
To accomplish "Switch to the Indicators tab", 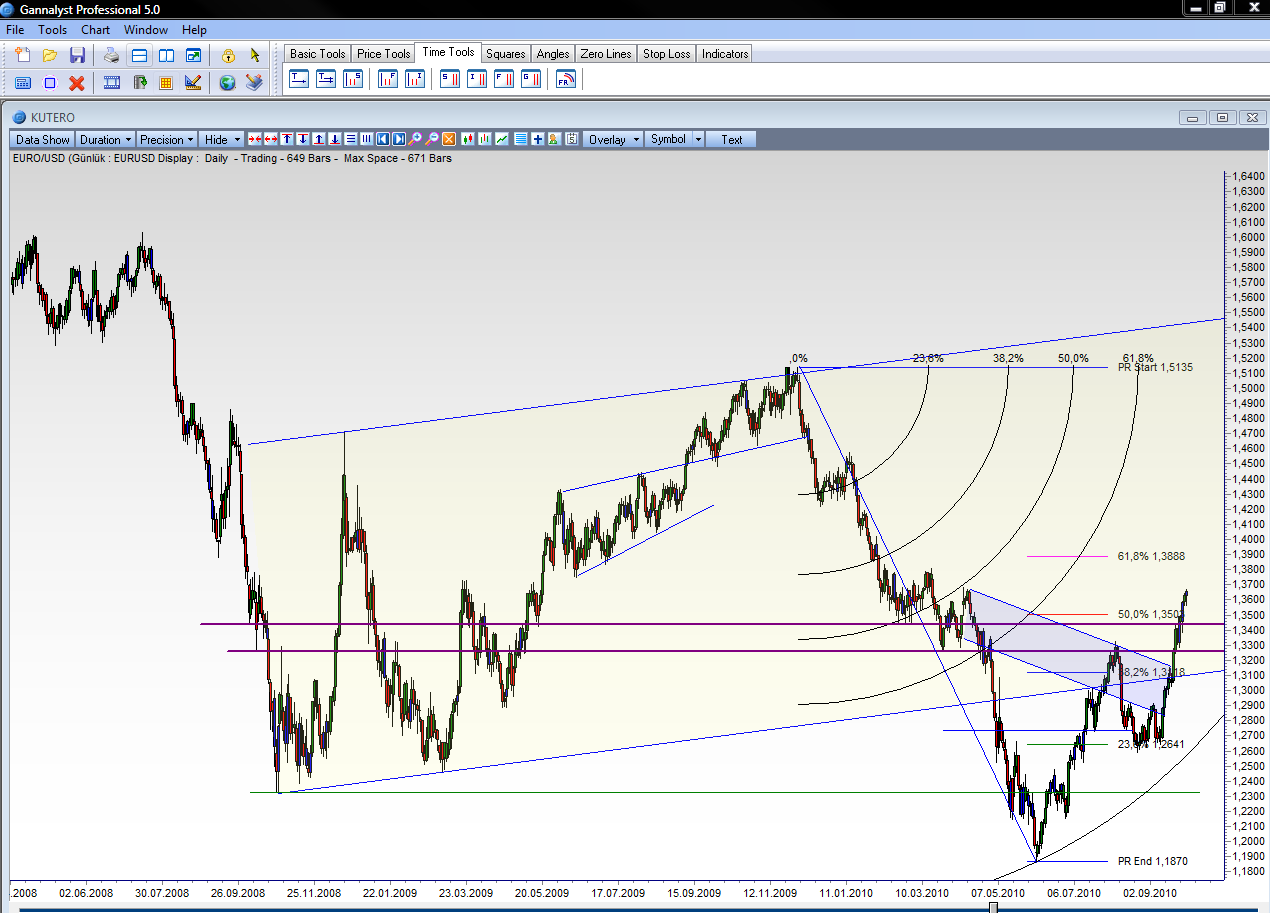I will (724, 53).
